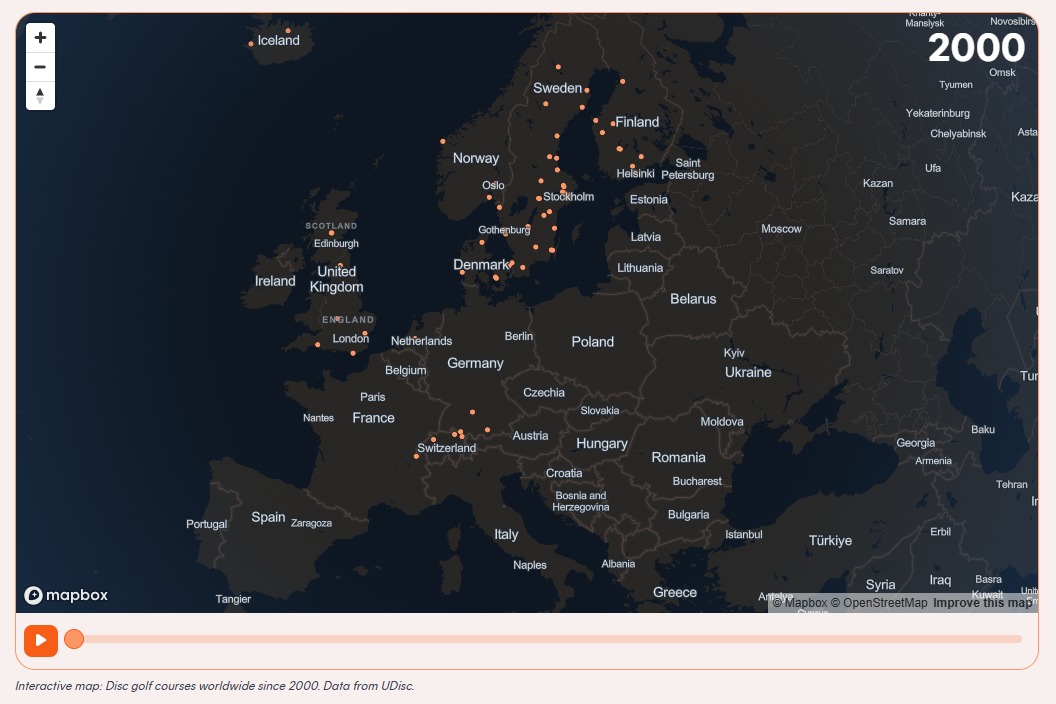Click the United Kingdom country label
1056x704 pixels.
tap(337, 279)
